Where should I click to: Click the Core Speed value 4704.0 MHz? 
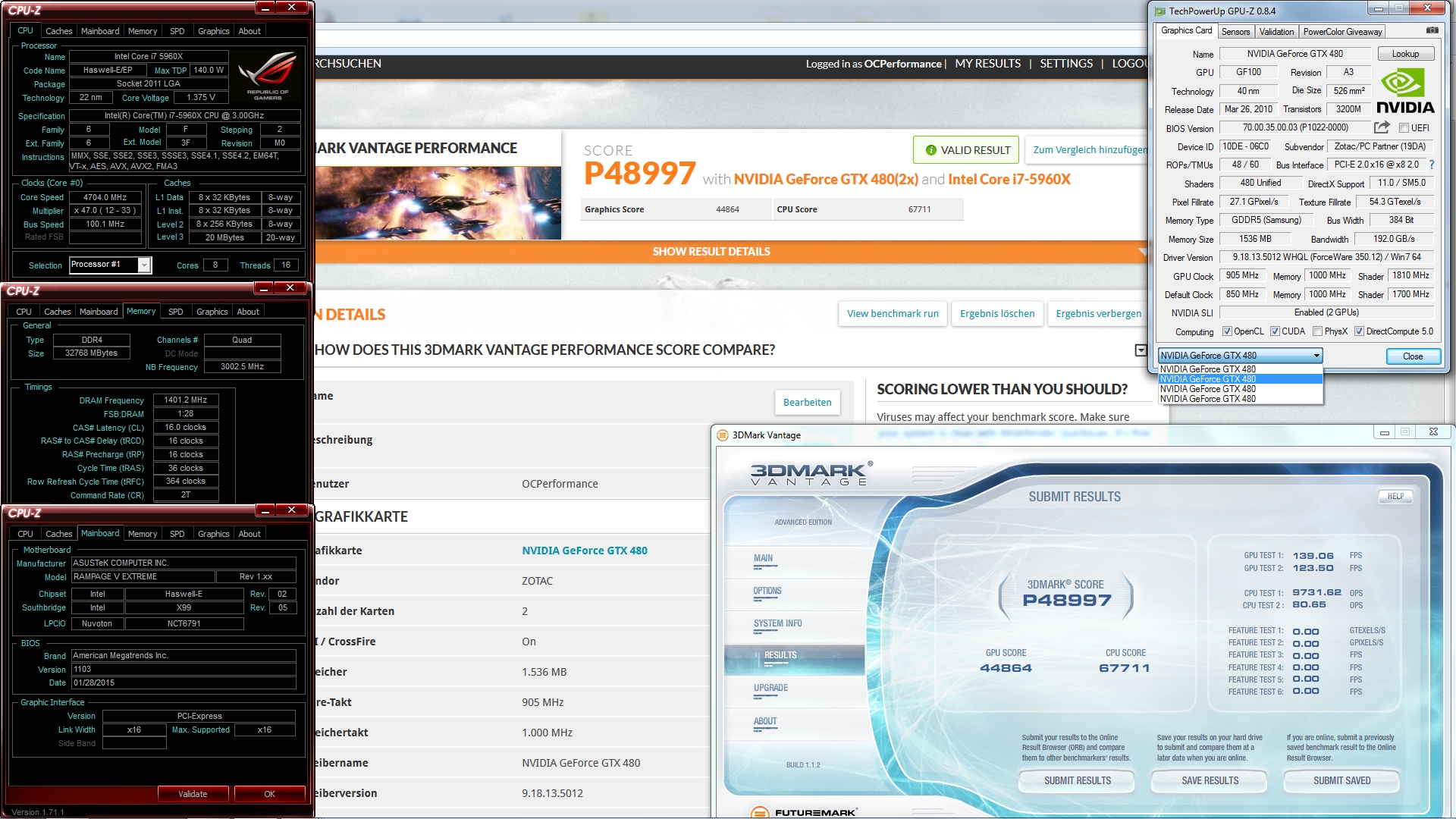pyautogui.click(x=105, y=197)
